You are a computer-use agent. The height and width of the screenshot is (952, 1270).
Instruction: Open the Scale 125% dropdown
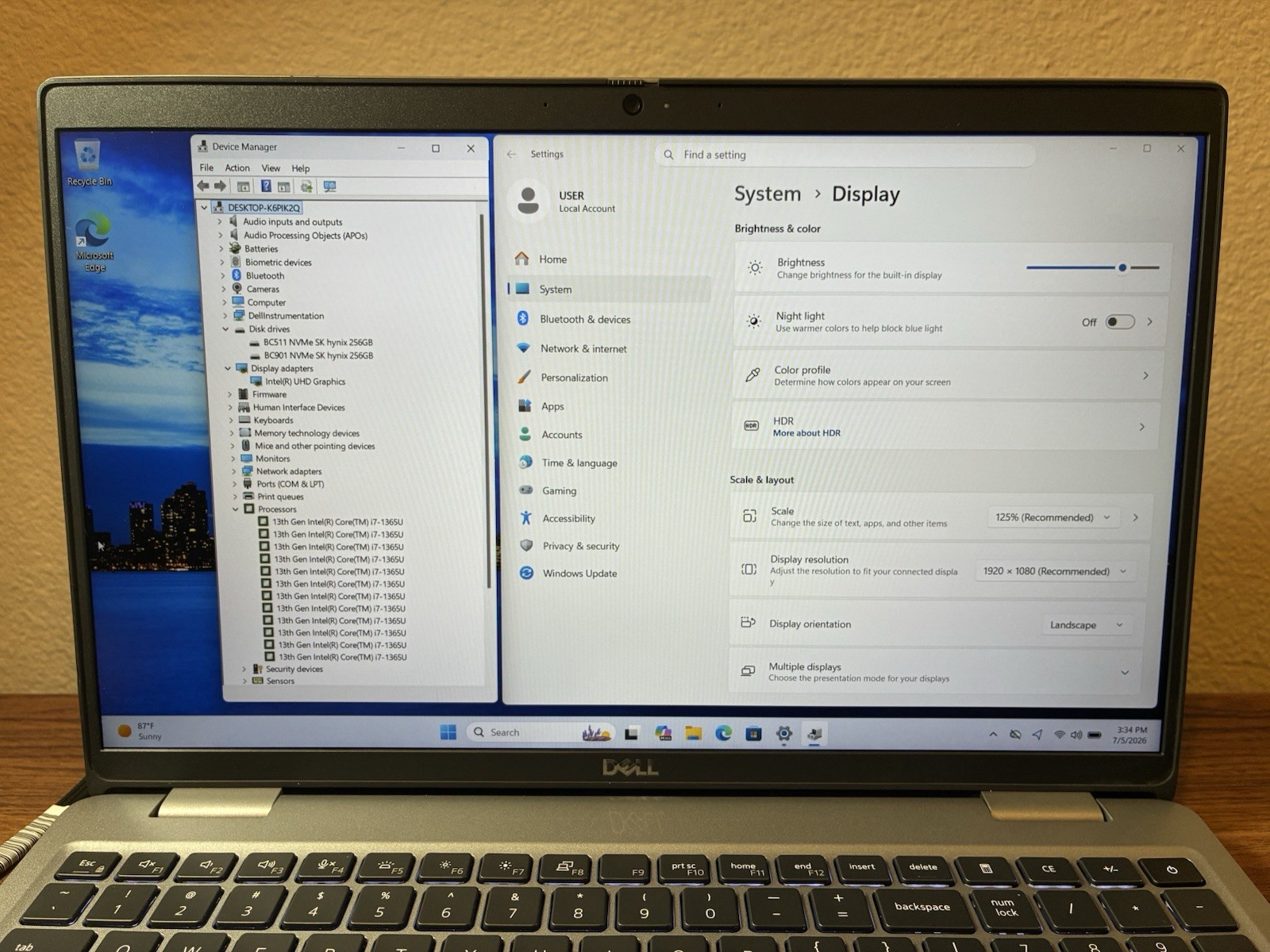[1053, 517]
